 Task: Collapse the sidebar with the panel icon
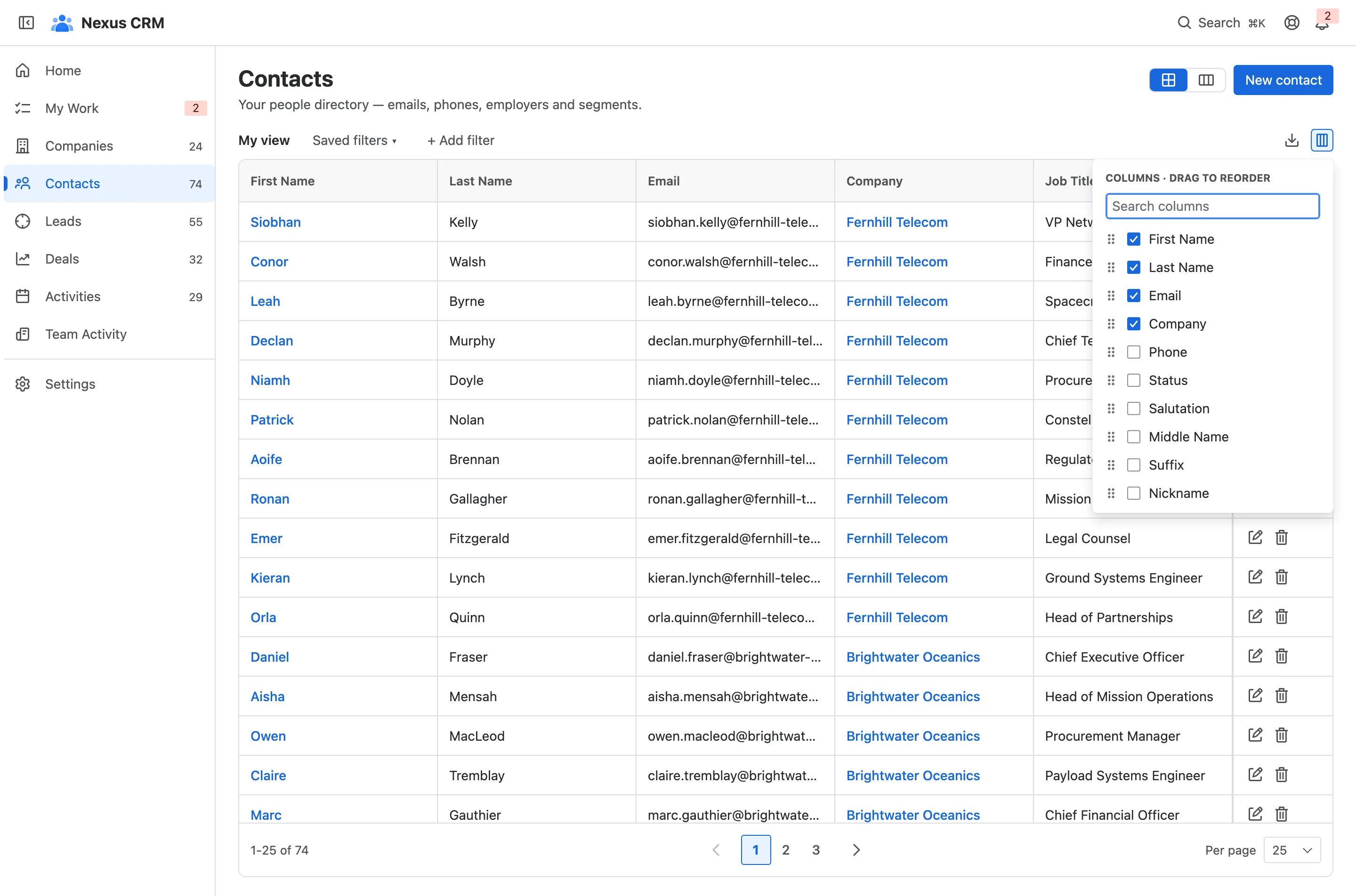pyautogui.click(x=26, y=23)
